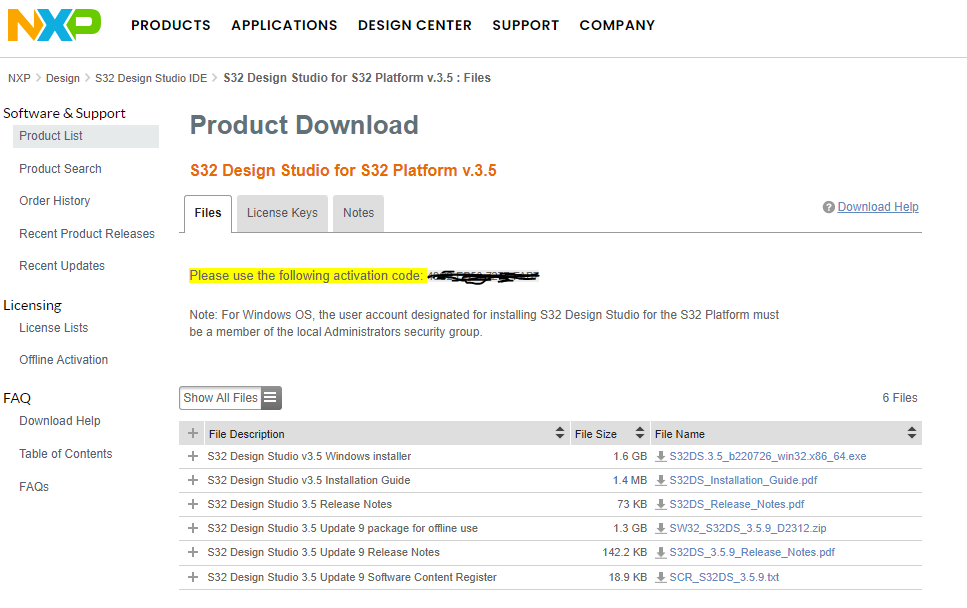Click S32 Design Studio IDE breadcrumb
The image size is (967, 608).
click(x=151, y=78)
